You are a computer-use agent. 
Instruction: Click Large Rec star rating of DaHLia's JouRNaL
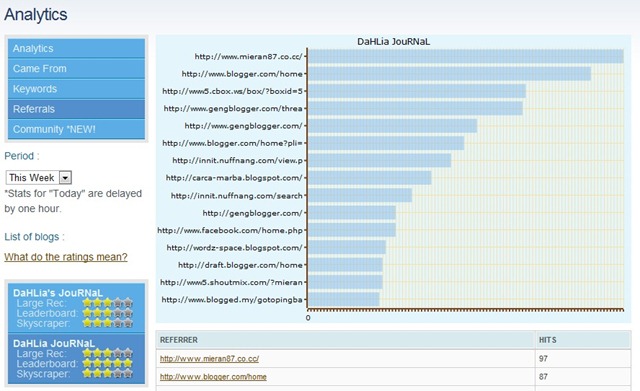108,303
